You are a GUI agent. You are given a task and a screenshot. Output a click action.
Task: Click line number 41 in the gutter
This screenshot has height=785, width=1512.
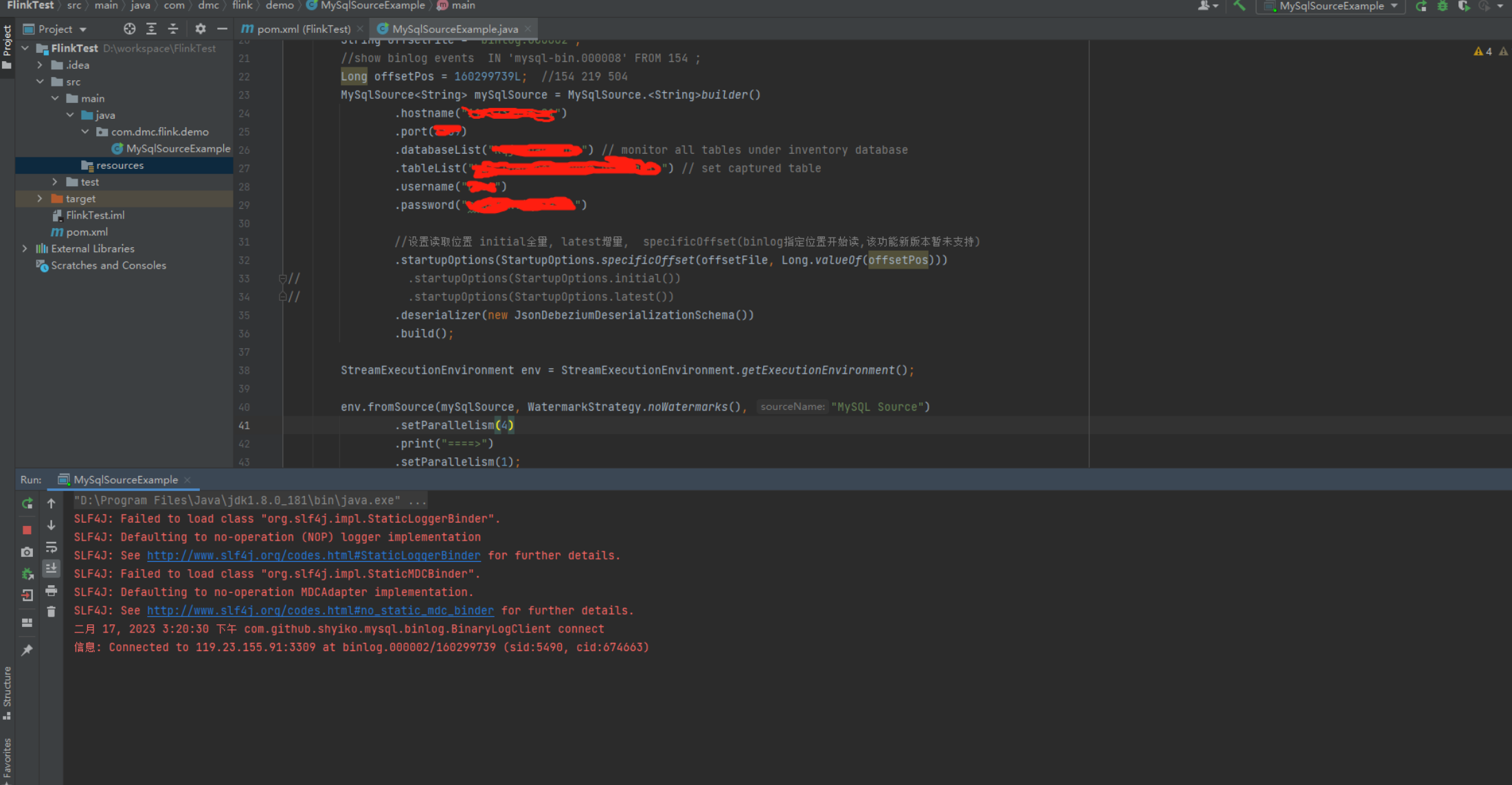coord(245,425)
